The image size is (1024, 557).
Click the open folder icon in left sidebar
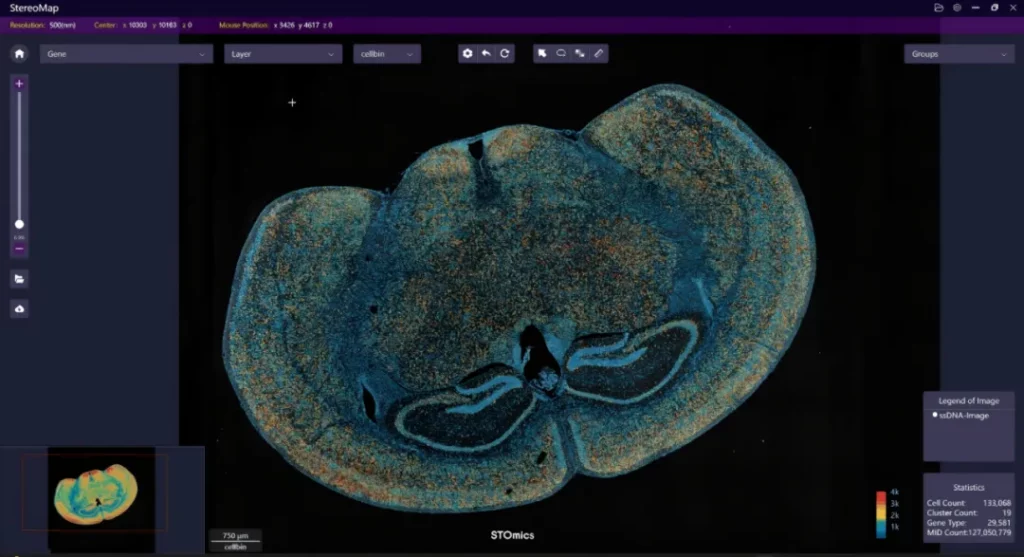click(19, 279)
